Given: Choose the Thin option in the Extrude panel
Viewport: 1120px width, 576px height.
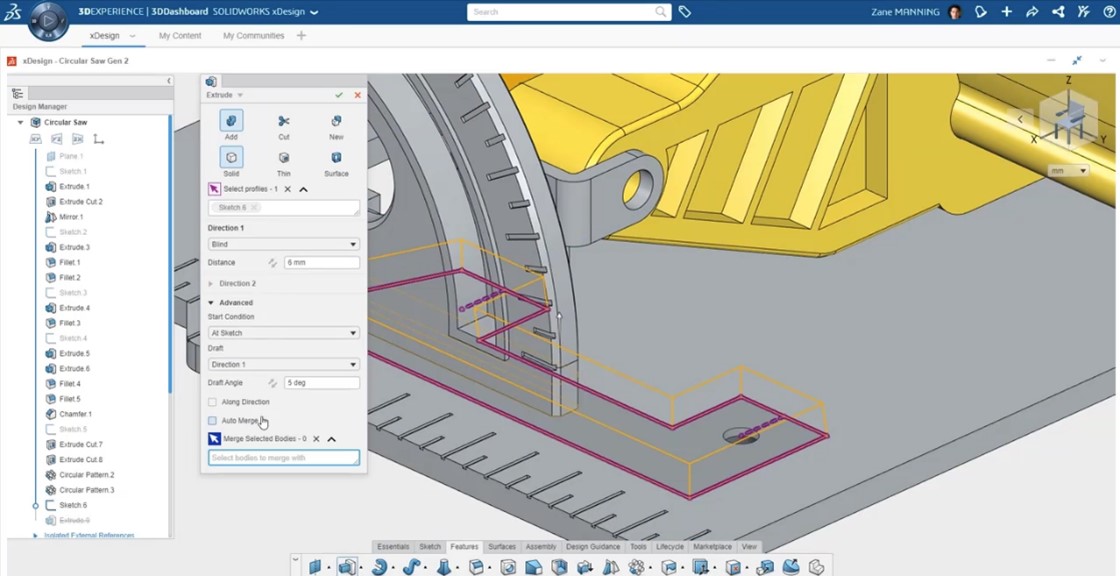Looking at the screenshot, I should (x=284, y=158).
